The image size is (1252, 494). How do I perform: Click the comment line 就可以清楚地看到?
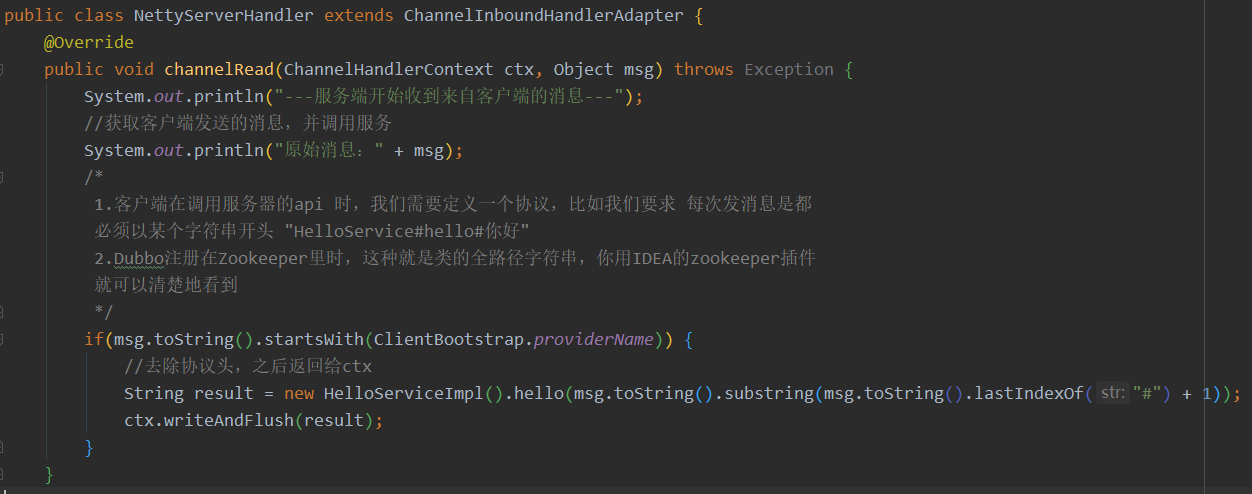point(166,285)
